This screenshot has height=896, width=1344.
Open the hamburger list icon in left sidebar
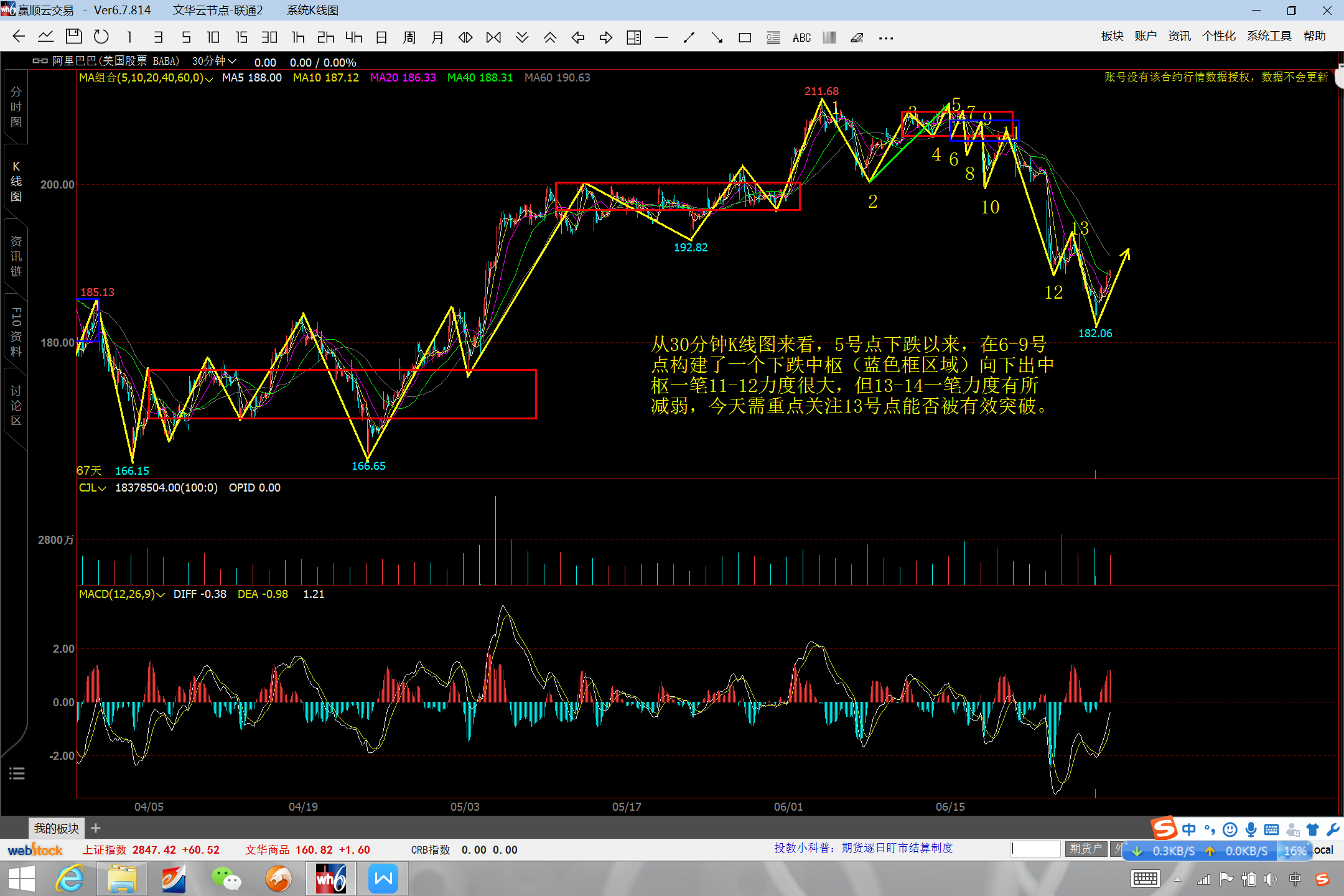[x=17, y=773]
